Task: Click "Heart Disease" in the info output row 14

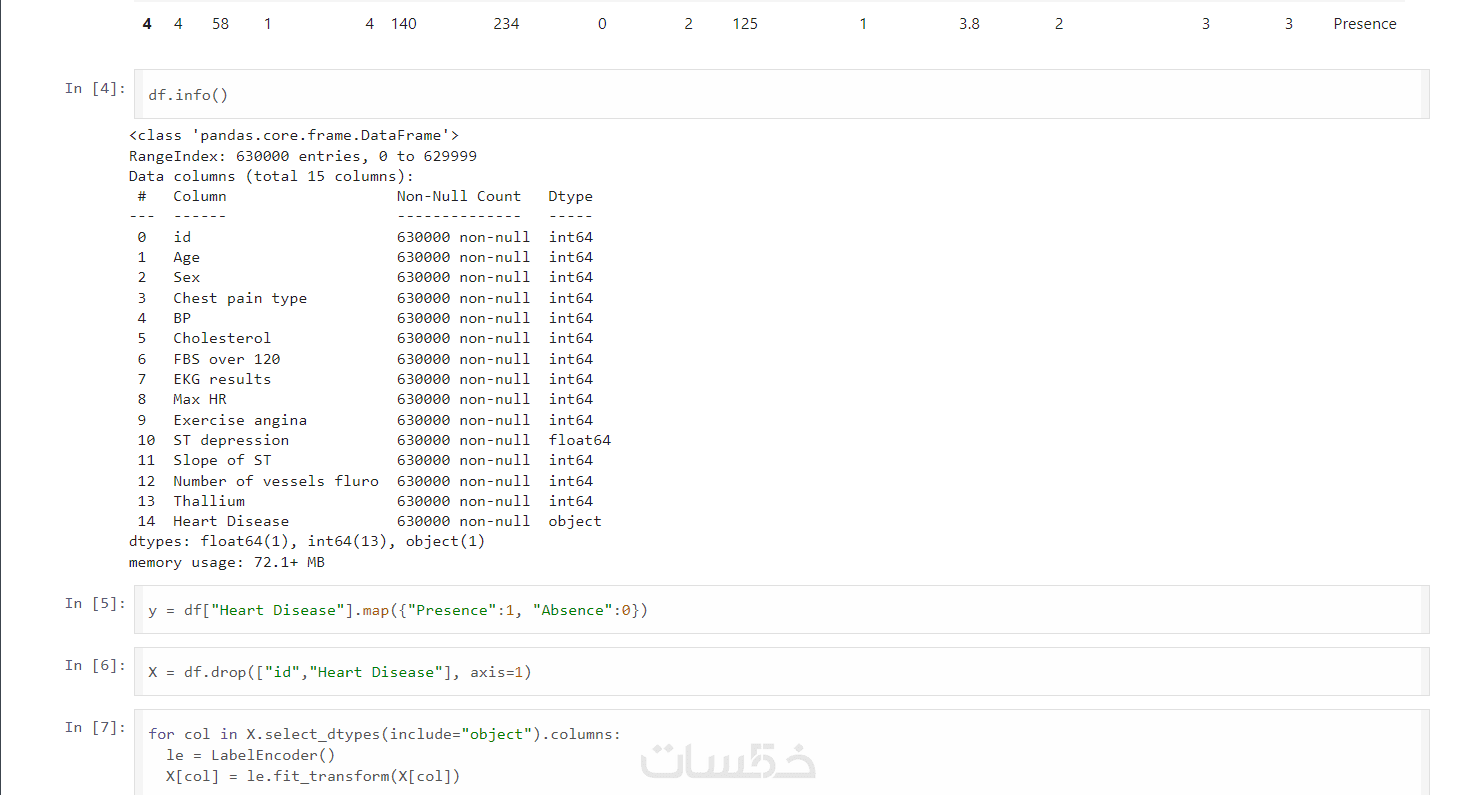Action: (231, 521)
